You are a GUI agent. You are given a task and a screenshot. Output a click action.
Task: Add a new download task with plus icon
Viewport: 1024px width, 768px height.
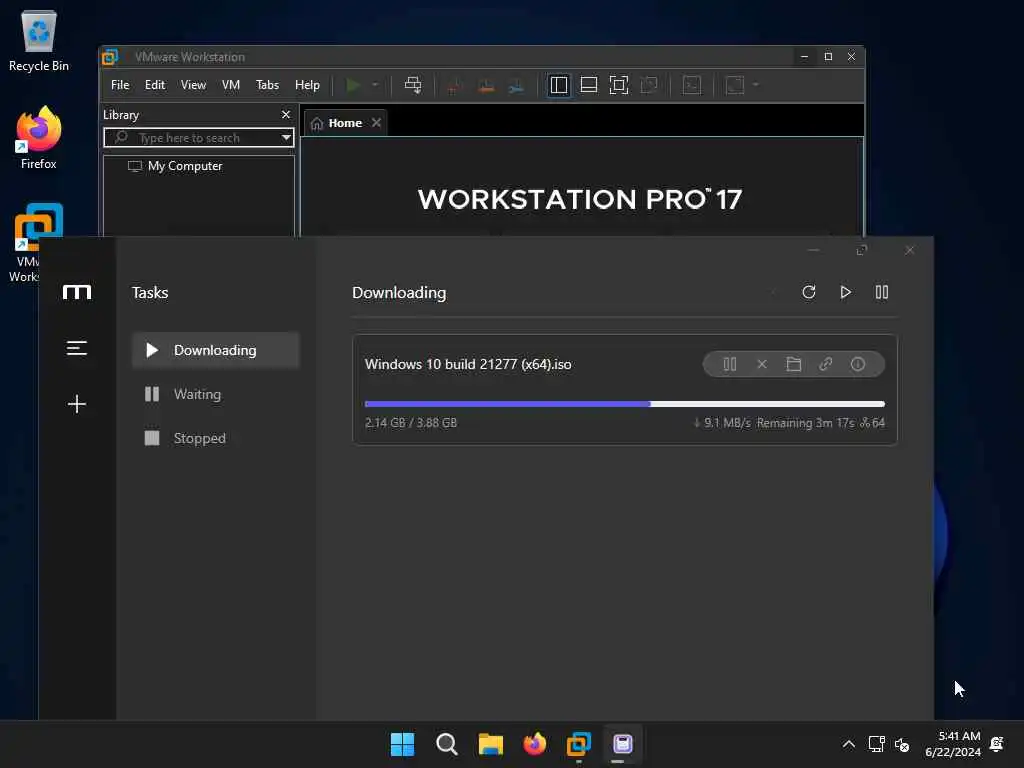coord(77,404)
